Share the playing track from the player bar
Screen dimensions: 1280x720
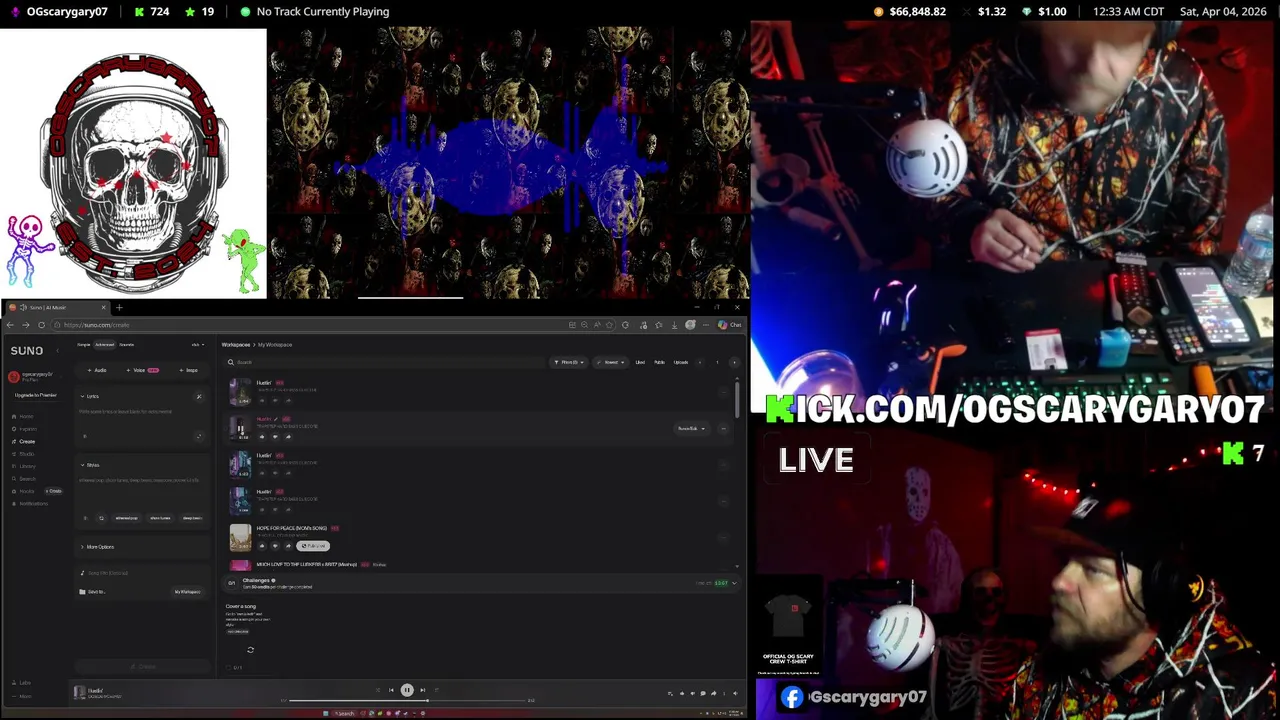tap(714, 693)
